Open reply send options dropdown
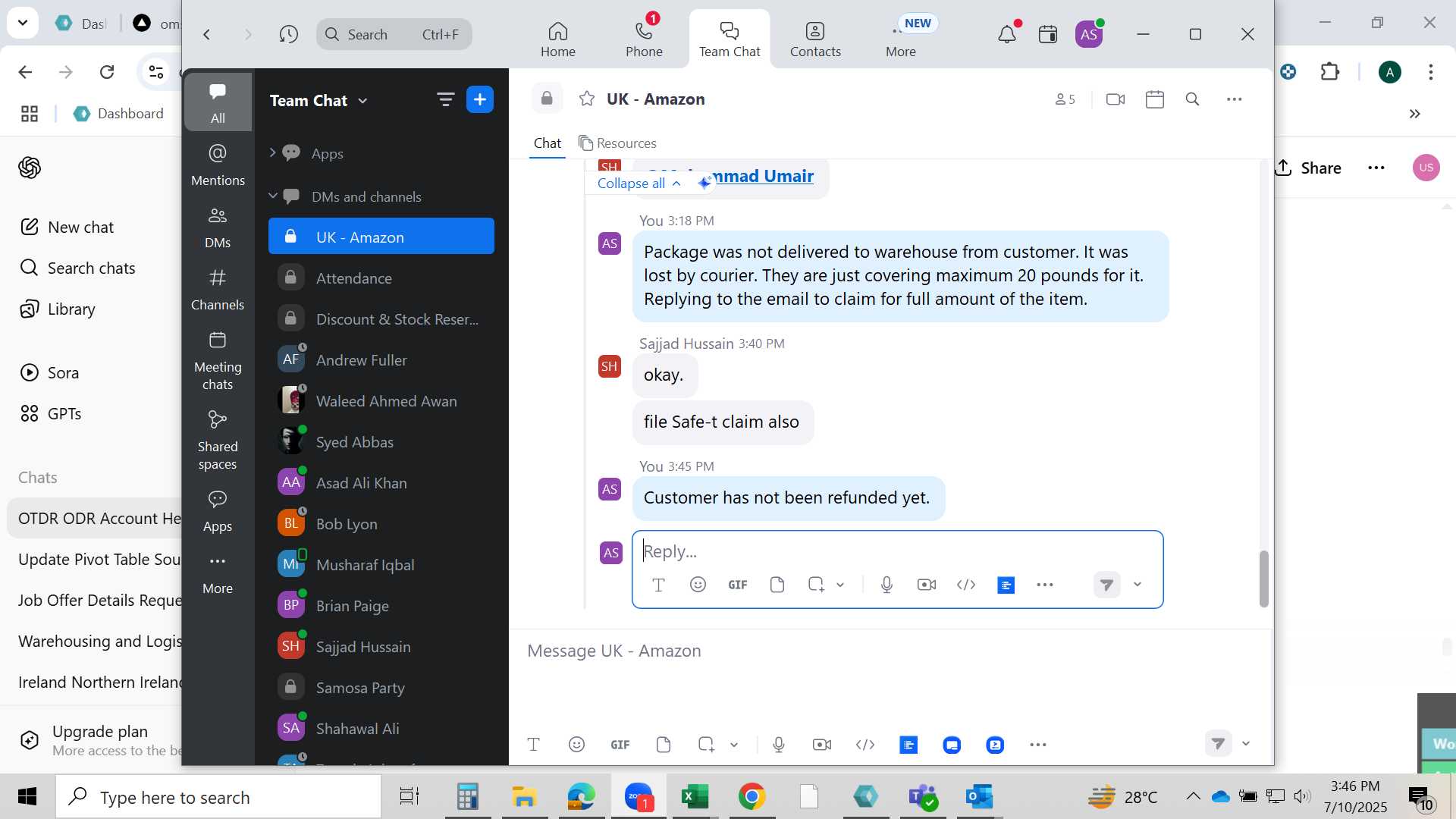 pyautogui.click(x=1137, y=585)
